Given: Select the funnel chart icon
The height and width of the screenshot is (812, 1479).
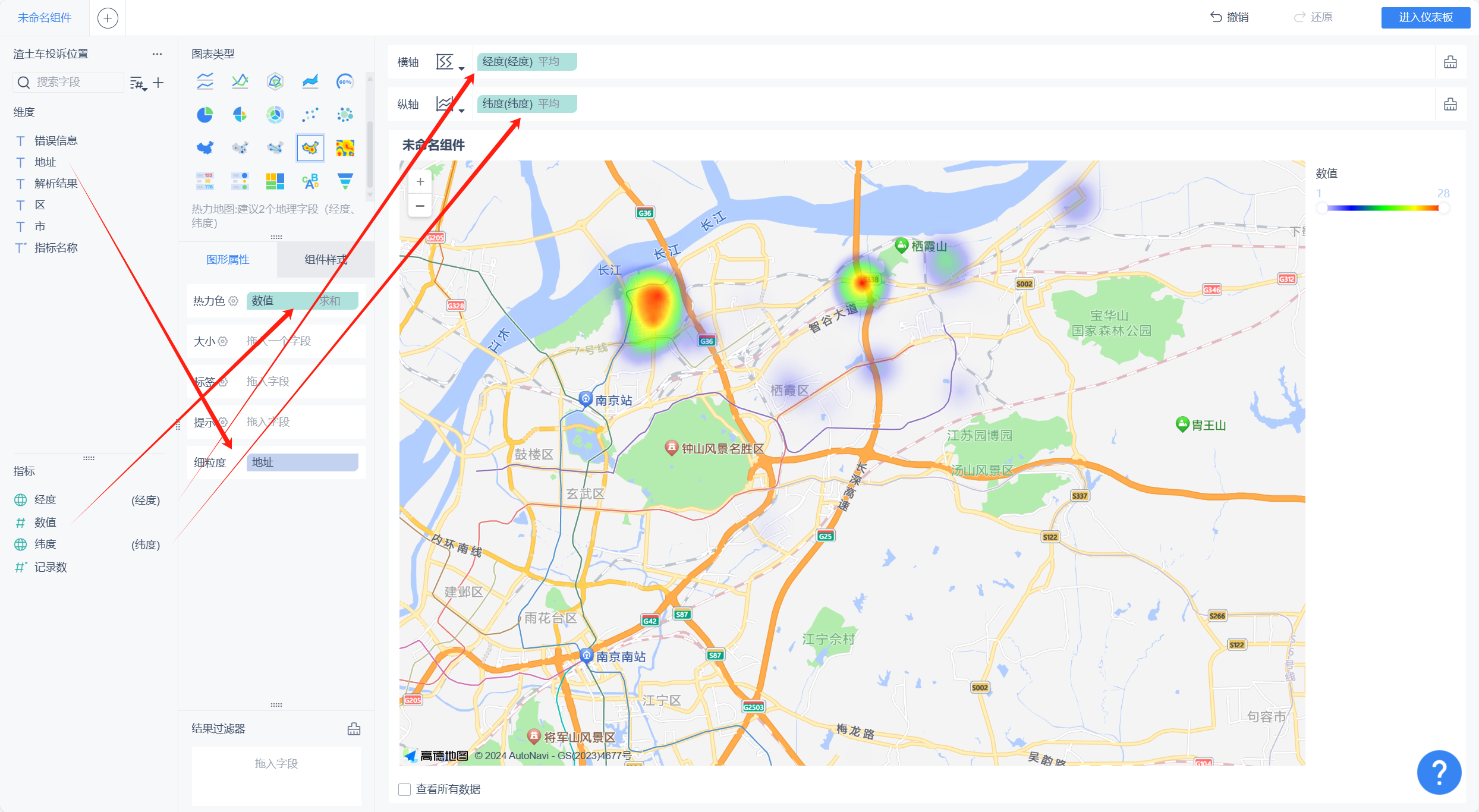Looking at the screenshot, I should [345, 181].
